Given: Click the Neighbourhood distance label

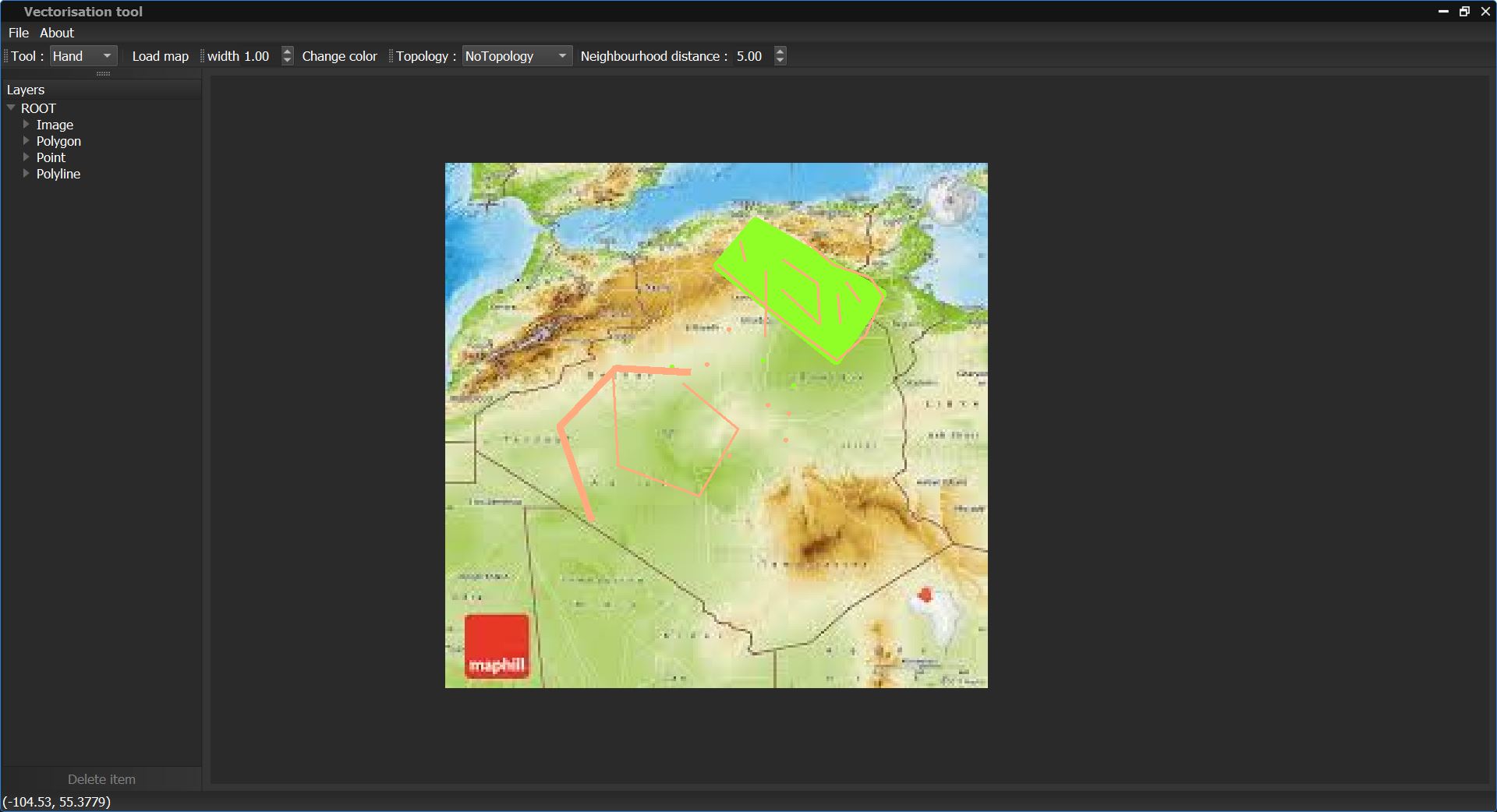Looking at the screenshot, I should click(x=653, y=56).
